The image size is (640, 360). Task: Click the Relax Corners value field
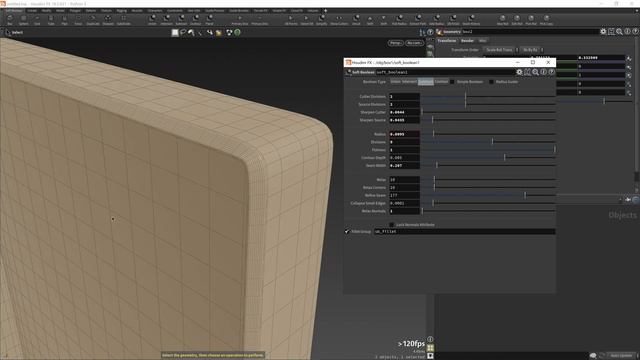click(x=404, y=188)
